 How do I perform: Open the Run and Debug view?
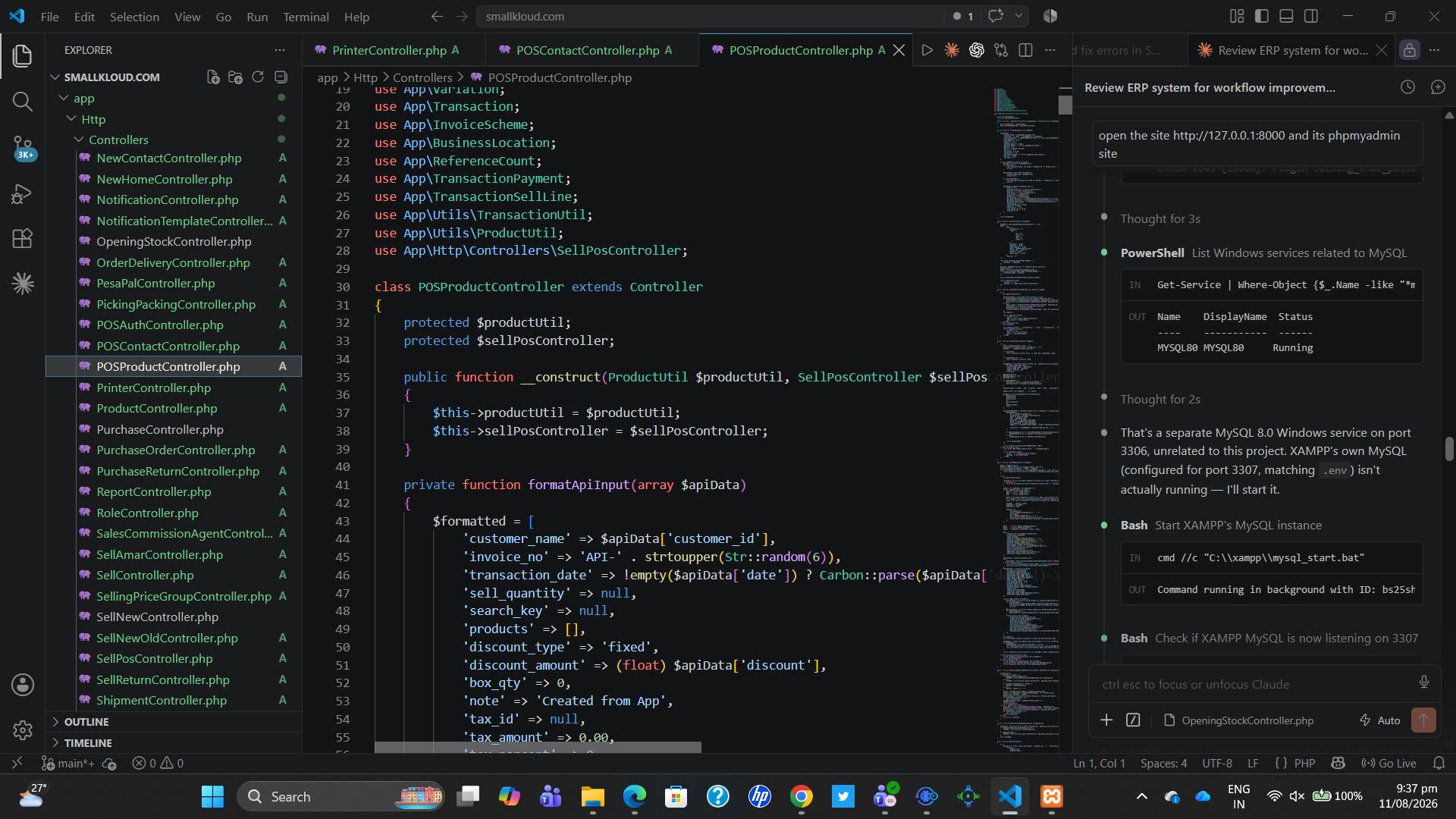[x=23, y=194]
